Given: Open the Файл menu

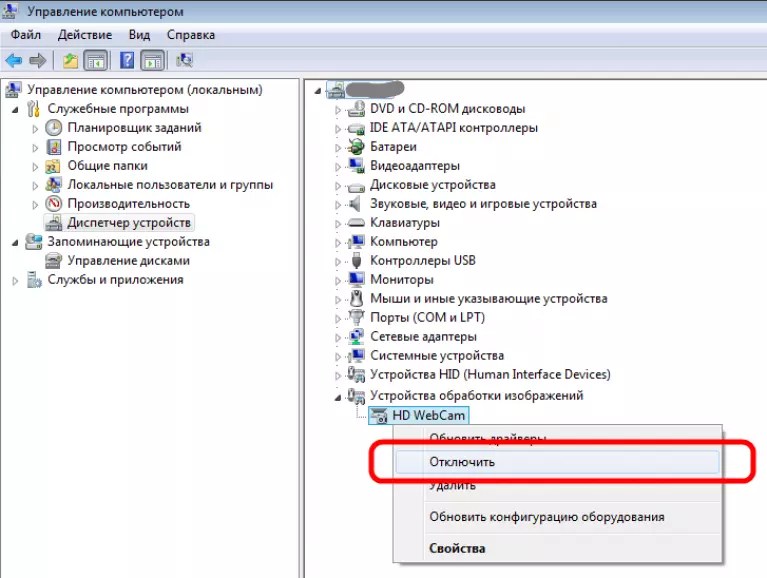Looking at the screenshot, I should [26, 35].
